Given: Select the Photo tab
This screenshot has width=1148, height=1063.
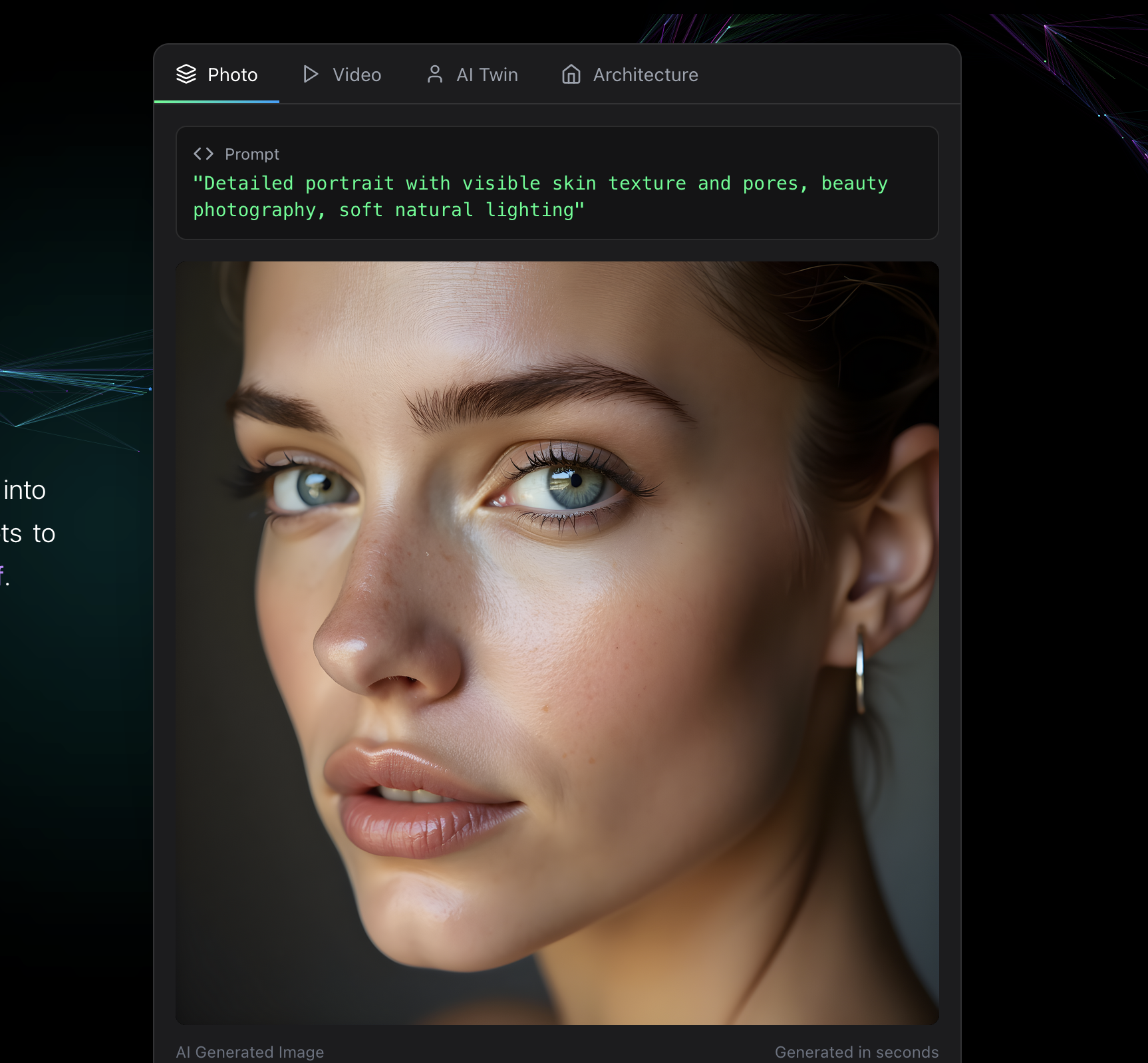Looking at the screenshot, I should (x=217, y=75).
